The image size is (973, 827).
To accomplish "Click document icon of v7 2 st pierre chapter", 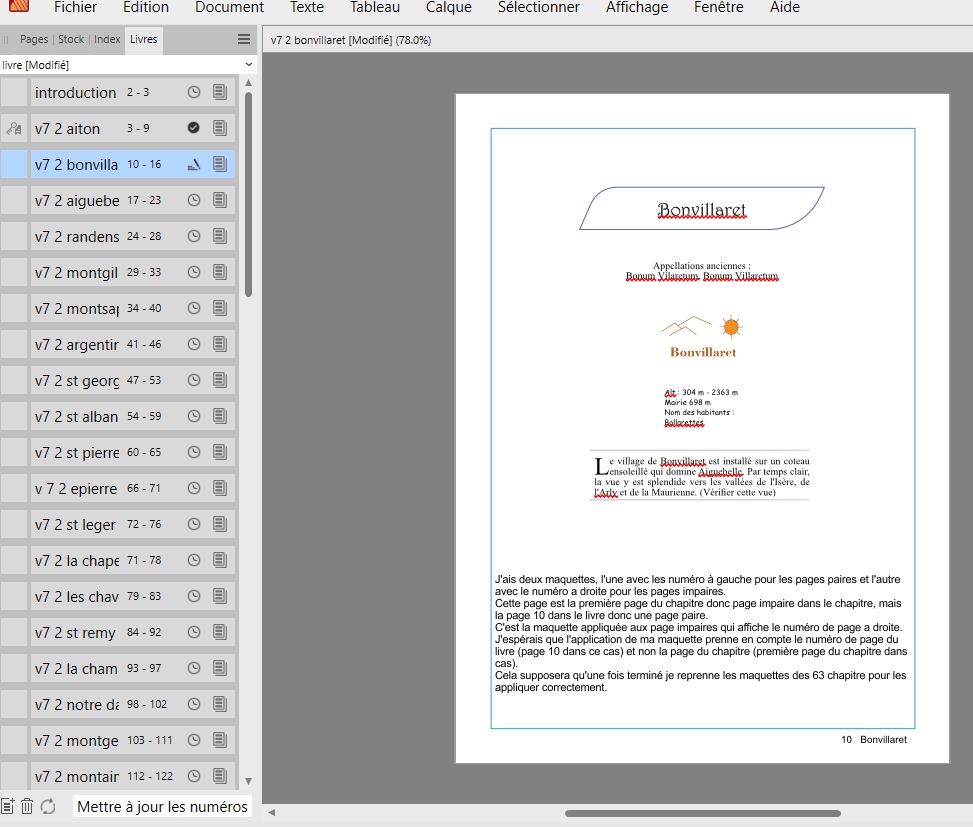I will point(220,452).
